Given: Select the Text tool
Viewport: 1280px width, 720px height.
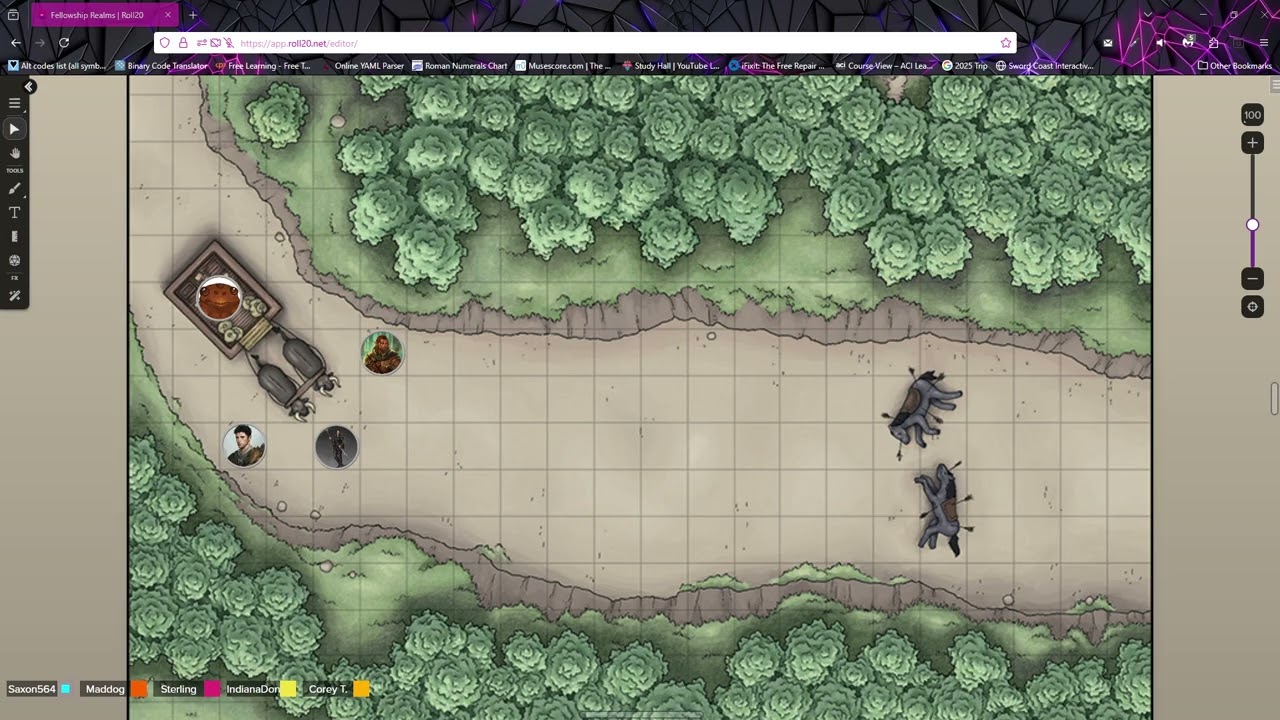Looking at the screenshot, I should coord(14,213).
